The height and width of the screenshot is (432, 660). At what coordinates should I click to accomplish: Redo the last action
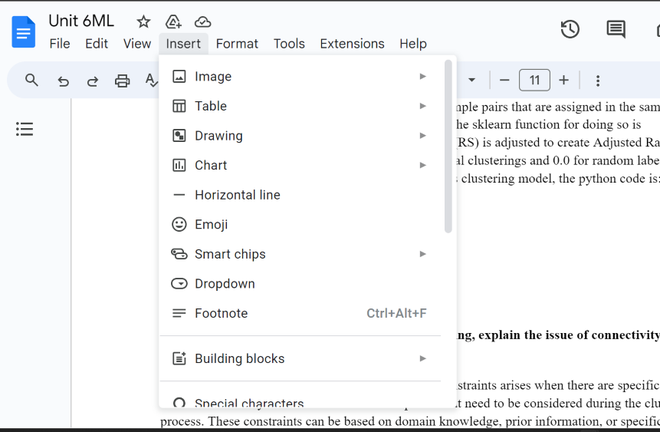coord(92,81)
